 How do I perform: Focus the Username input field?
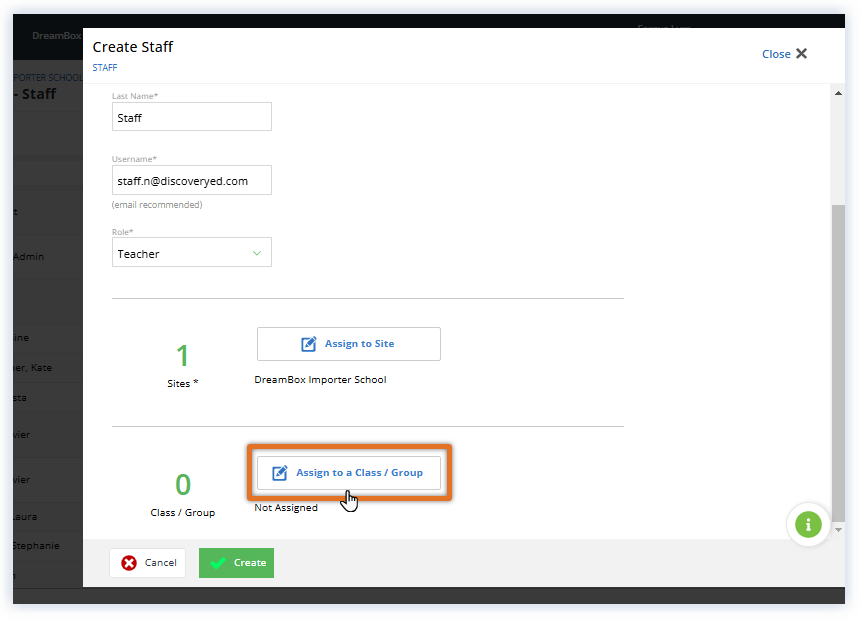tap(191, 180)
